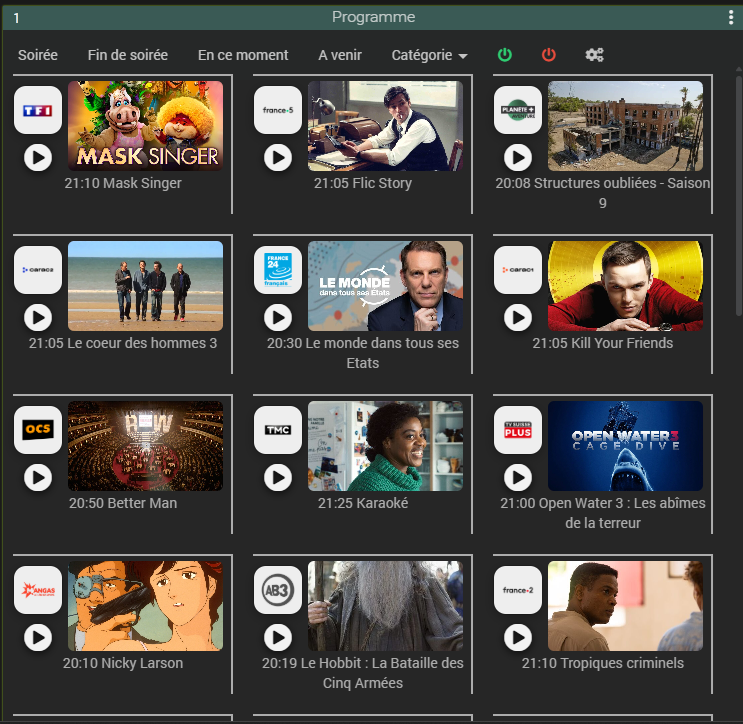Screen dimensions: 743x724
Task: Open the Le Hobbit thumbnail
Action: (385, 606)
